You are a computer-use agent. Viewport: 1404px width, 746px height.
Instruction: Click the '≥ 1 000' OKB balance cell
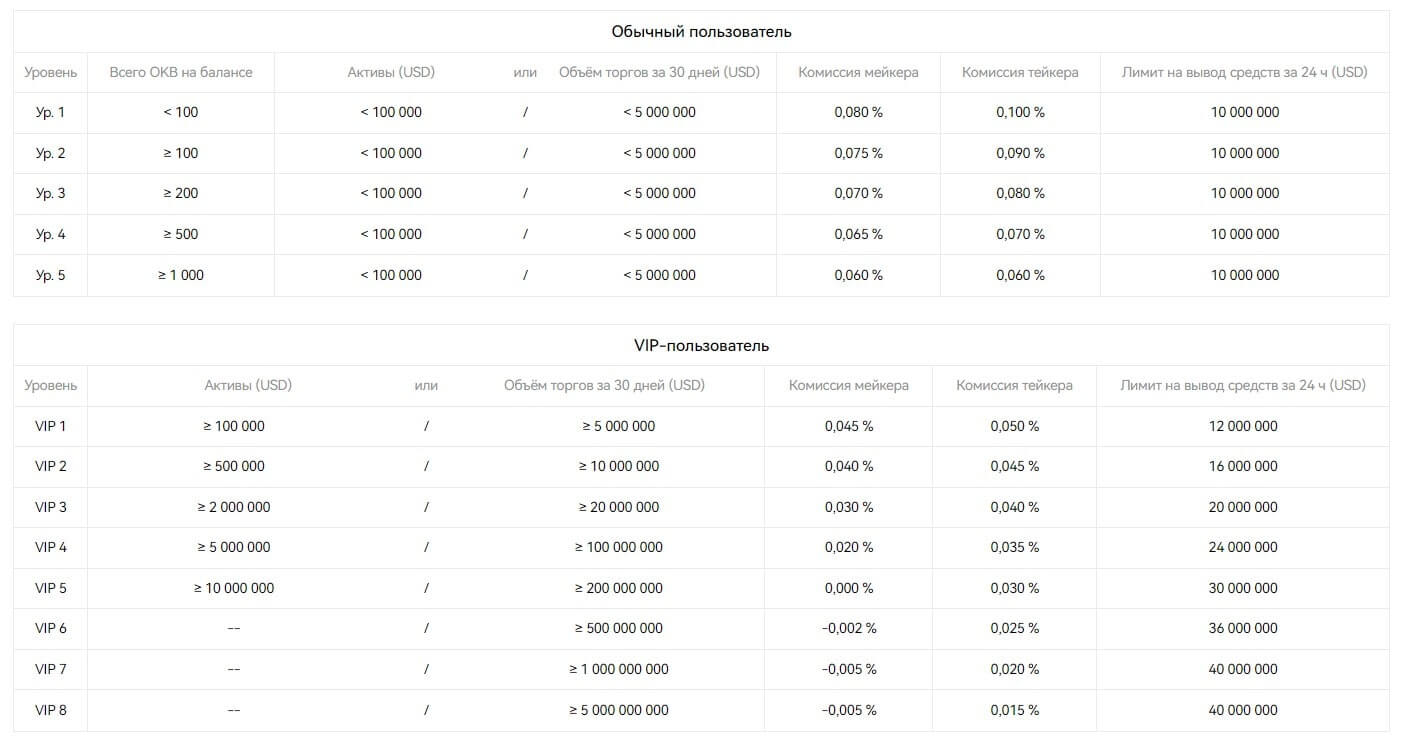[181, 275]
